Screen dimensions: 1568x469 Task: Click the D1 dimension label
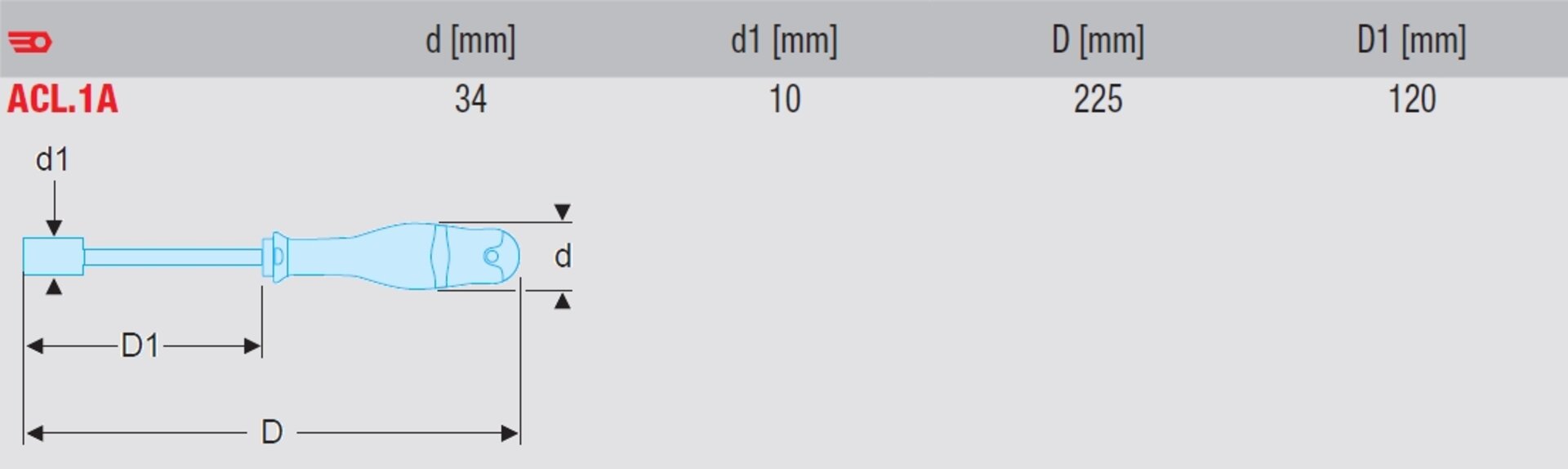[x=140, y=346]
